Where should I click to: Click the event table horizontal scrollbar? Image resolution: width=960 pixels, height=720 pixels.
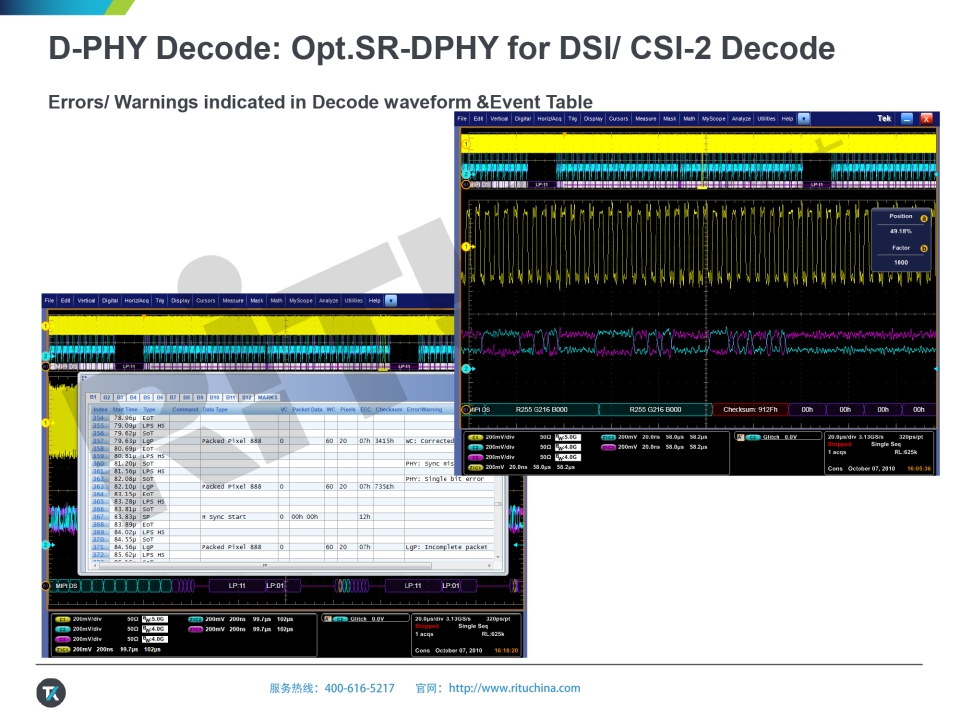click(x=265, y=565)
